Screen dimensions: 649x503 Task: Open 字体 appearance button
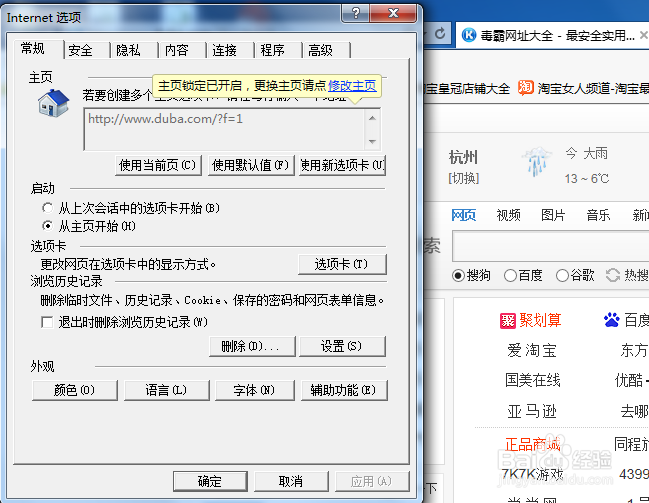tap(255, 390)
